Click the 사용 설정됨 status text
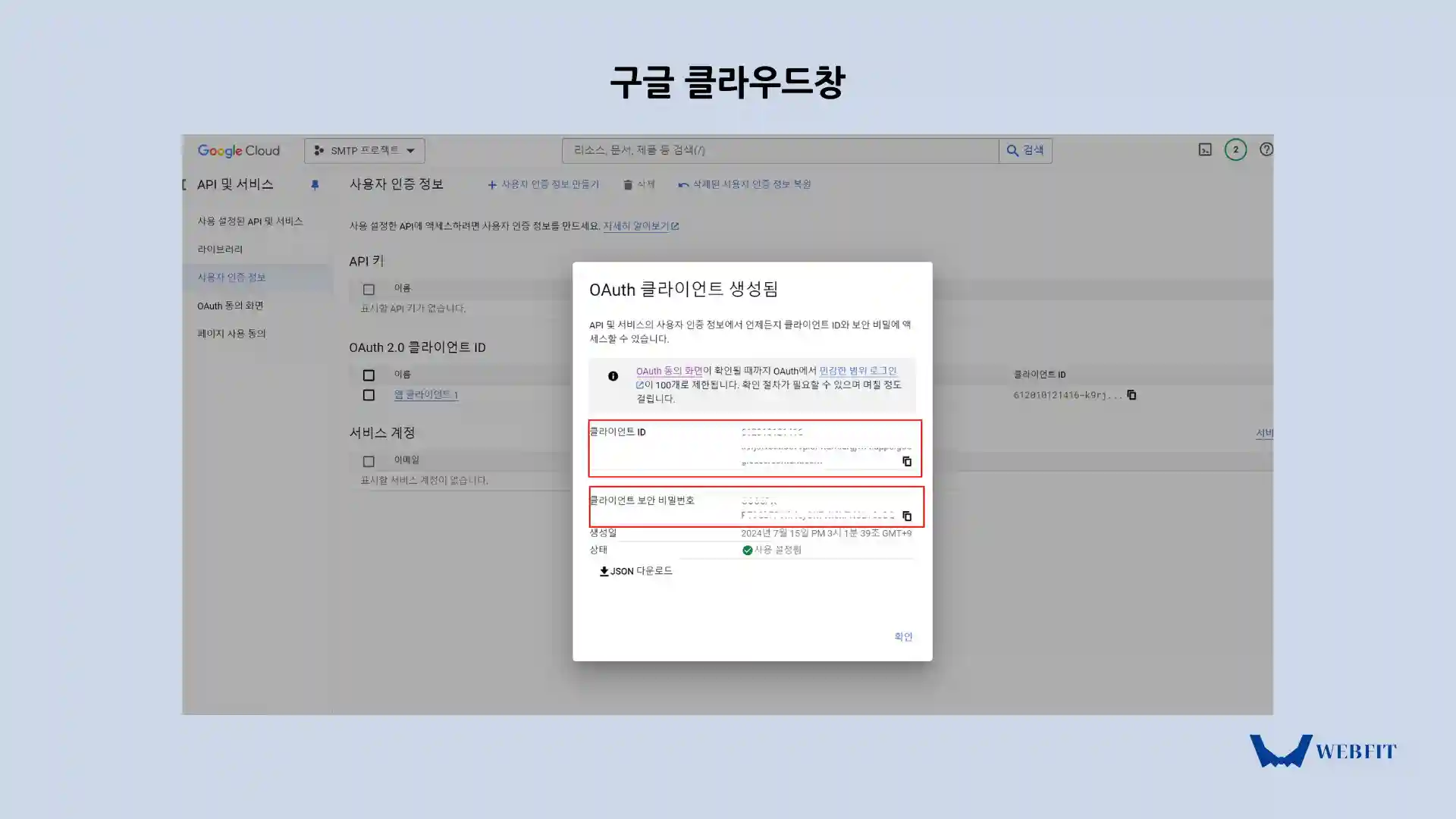The height and width of the screenshot is (819, 1456). pos(777,550)
